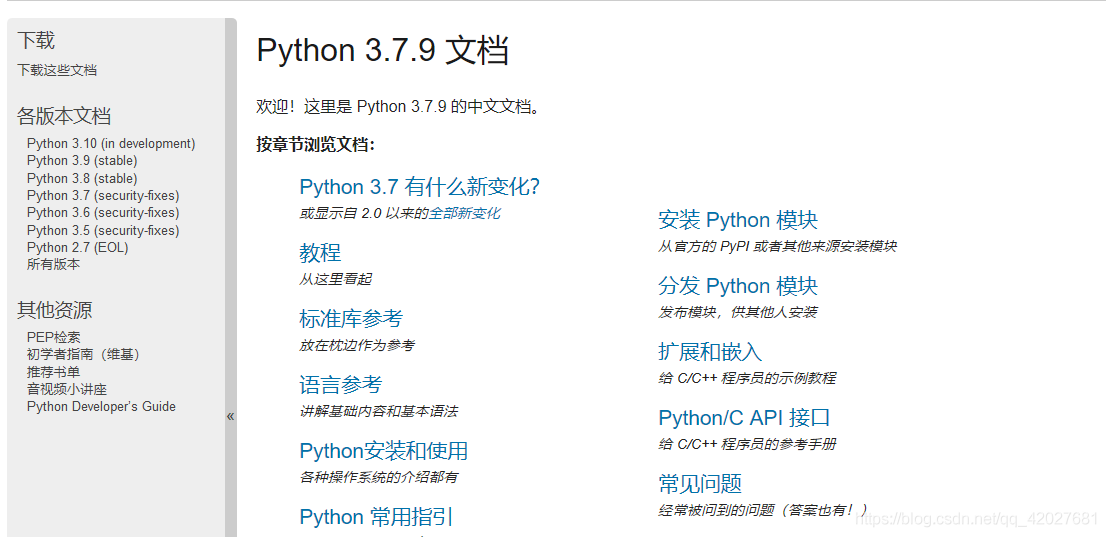Open Python 3.8 (stable) documentation
This screenshot has width=1106, height=537.
click(x=83, y=179)
